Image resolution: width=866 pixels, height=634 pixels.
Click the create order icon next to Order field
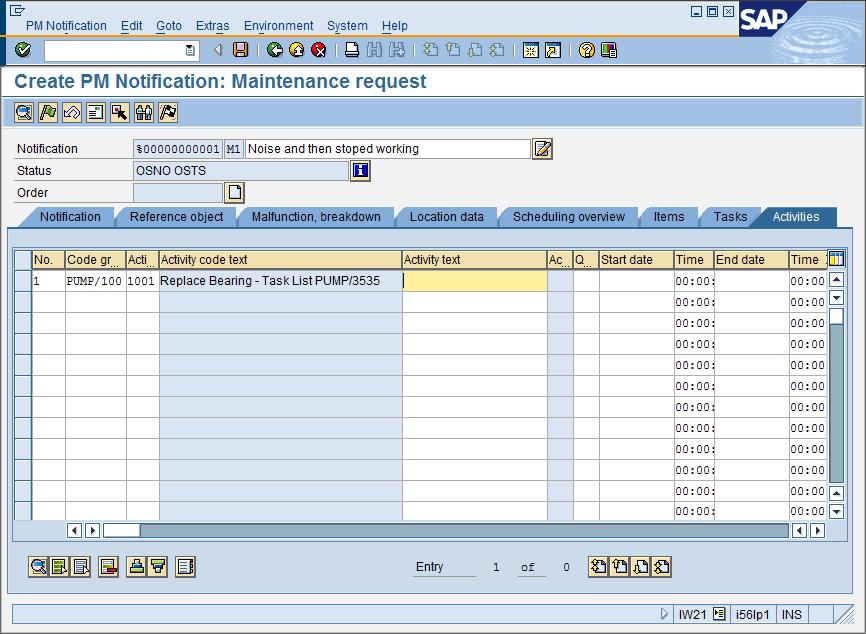tap(234, 193)
